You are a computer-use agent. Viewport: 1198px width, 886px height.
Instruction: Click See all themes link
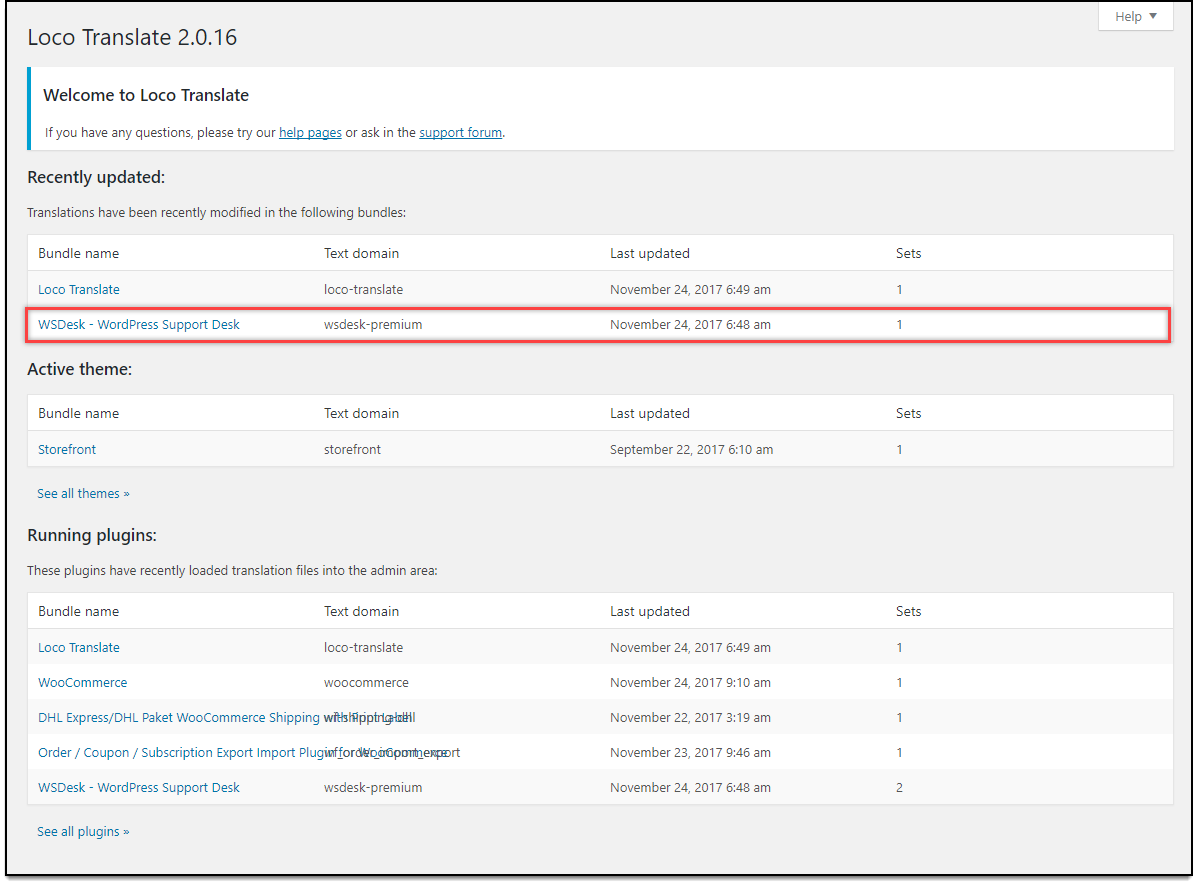tap(83, 494)
